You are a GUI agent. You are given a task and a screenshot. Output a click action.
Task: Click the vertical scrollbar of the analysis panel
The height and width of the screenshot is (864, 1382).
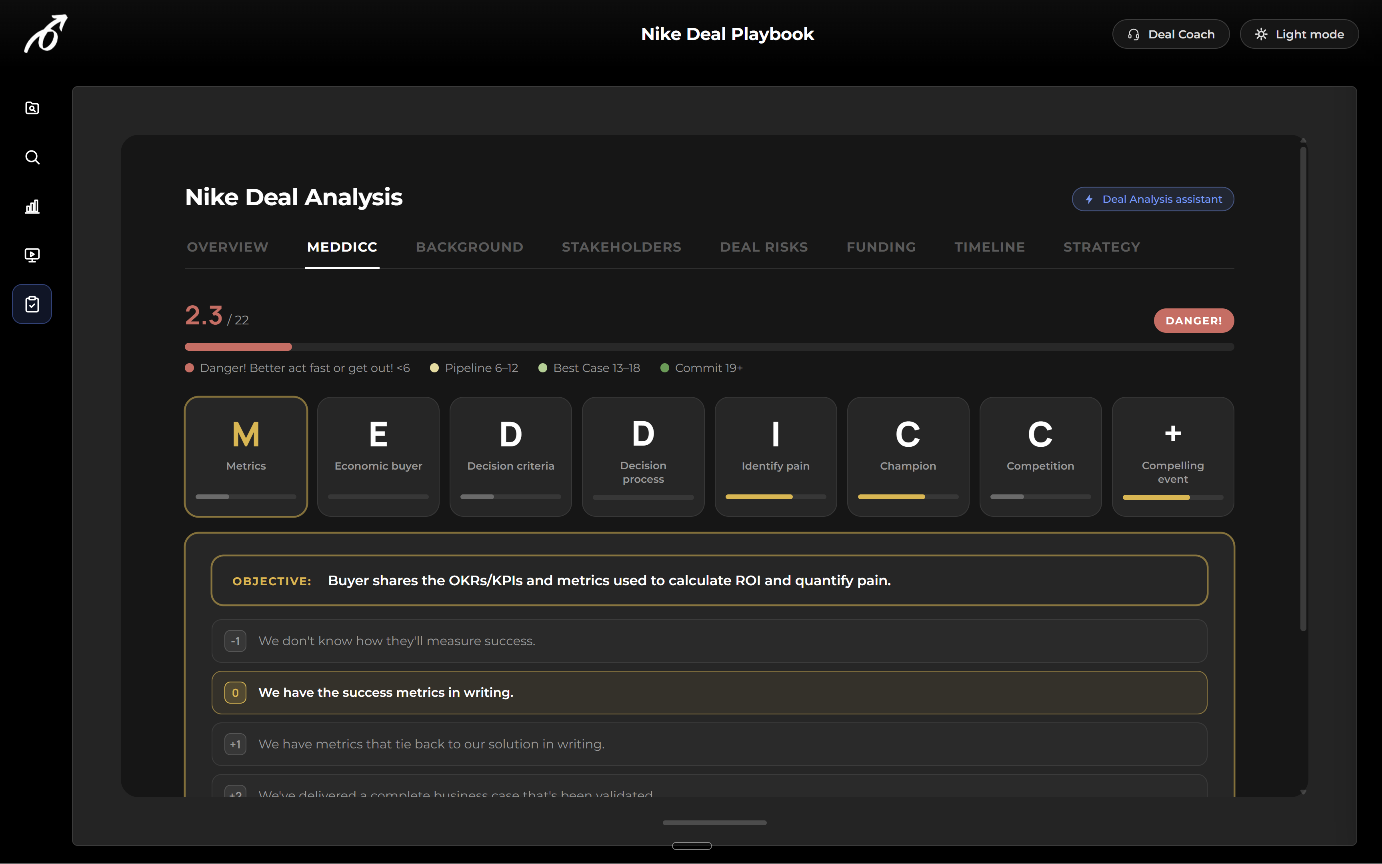(1303, 389)
